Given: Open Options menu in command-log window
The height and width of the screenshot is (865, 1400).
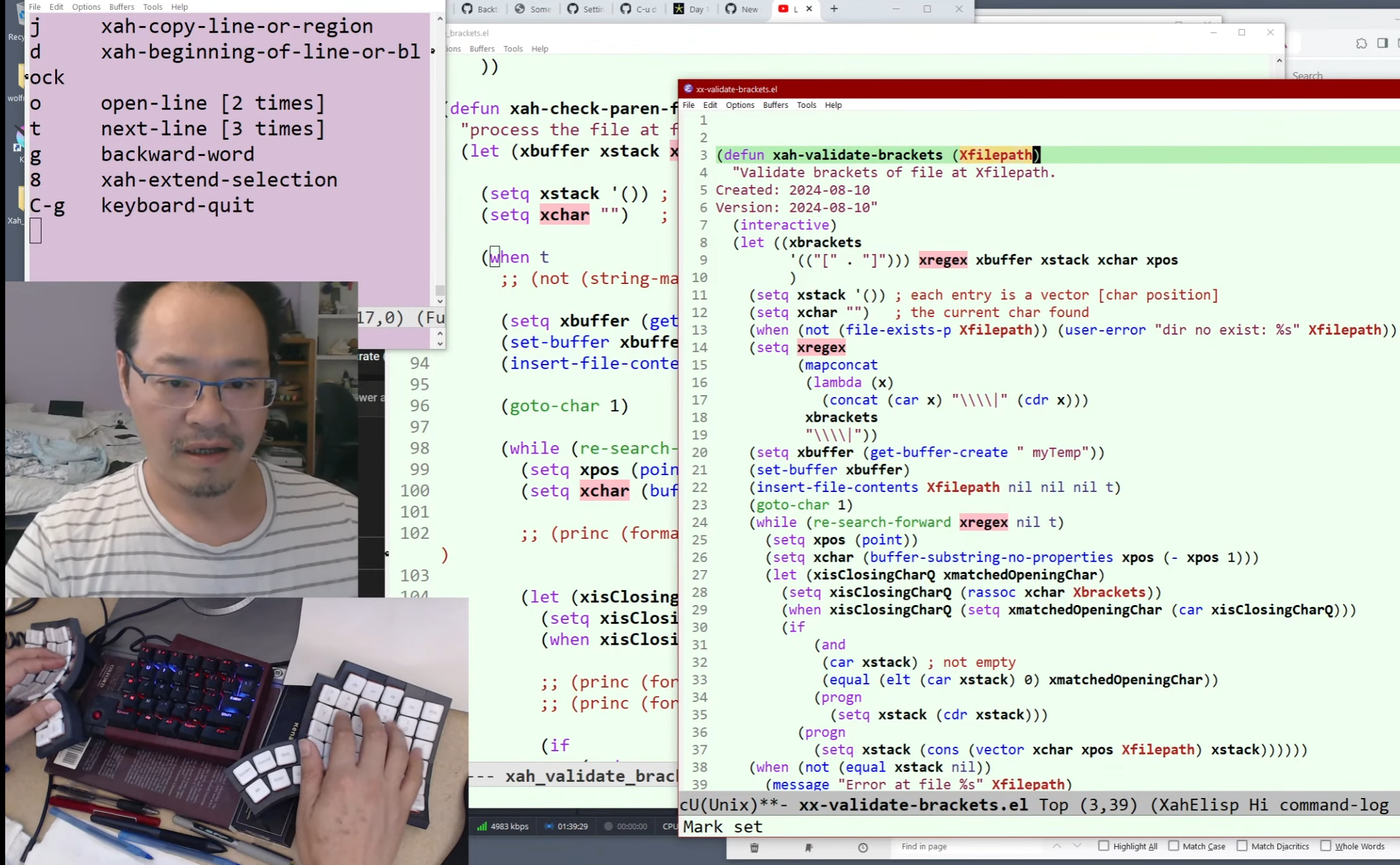Looking at the screenshot, I should coord(86,6).
